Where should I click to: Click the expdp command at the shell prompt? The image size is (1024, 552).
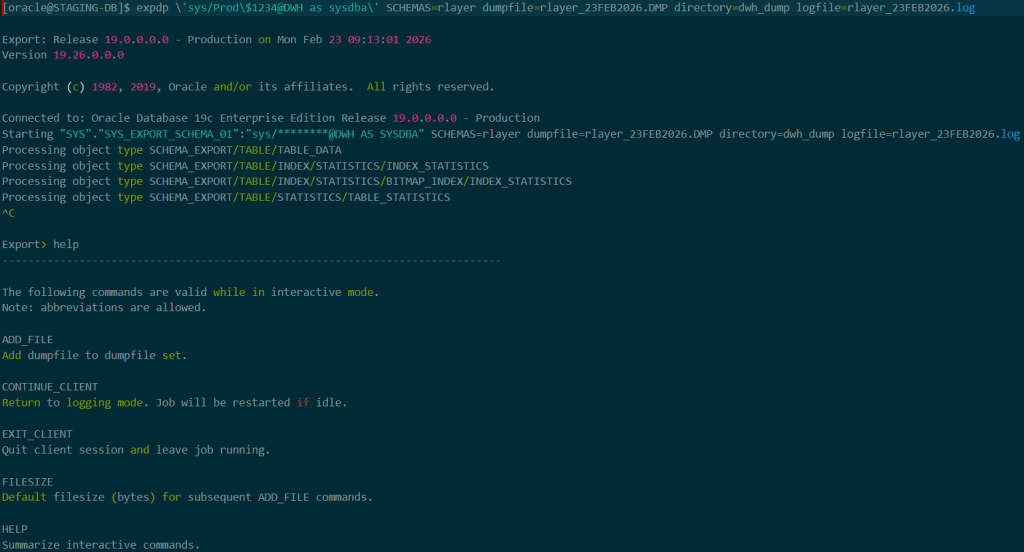click(152, 8)
